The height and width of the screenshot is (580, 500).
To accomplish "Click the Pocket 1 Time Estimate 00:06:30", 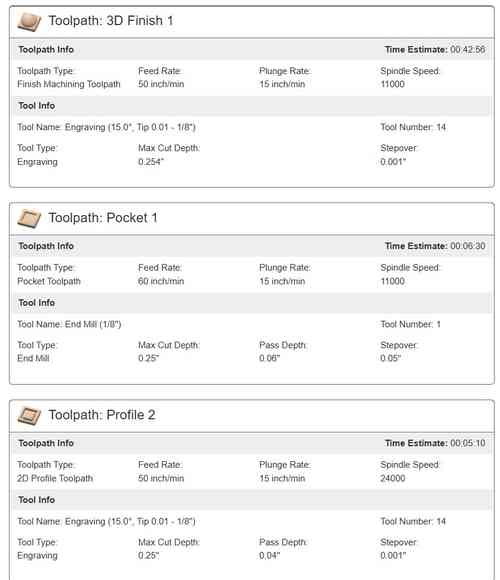I will point(467,246).
